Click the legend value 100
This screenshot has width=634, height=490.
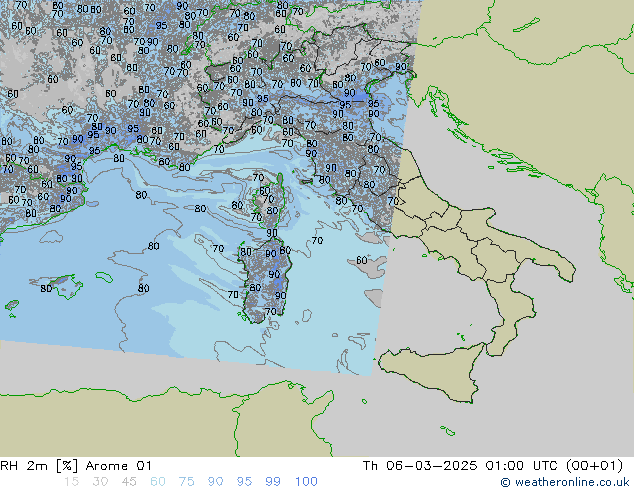tap(306, 482)
